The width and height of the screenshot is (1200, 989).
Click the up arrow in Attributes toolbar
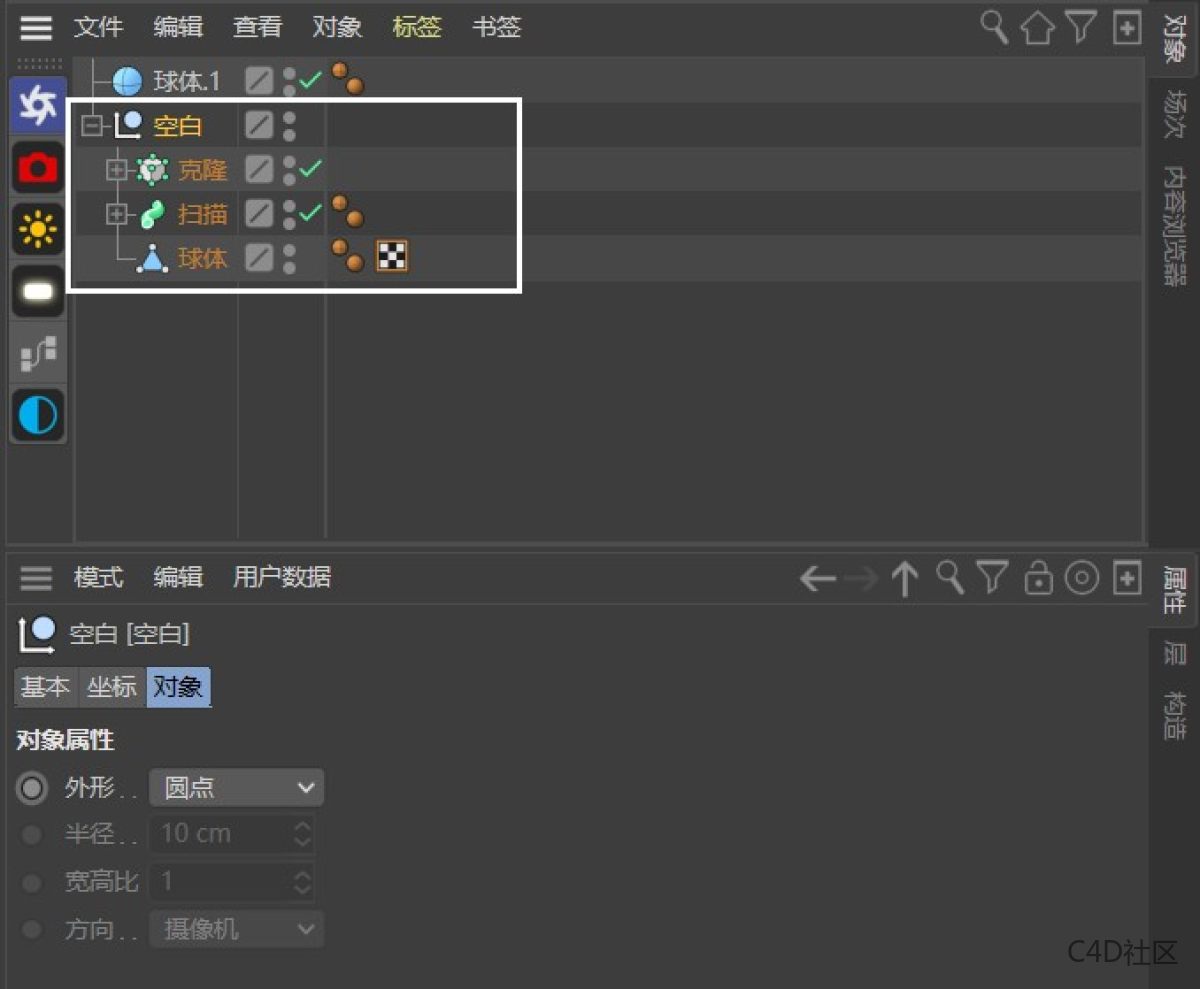[904, 578]
